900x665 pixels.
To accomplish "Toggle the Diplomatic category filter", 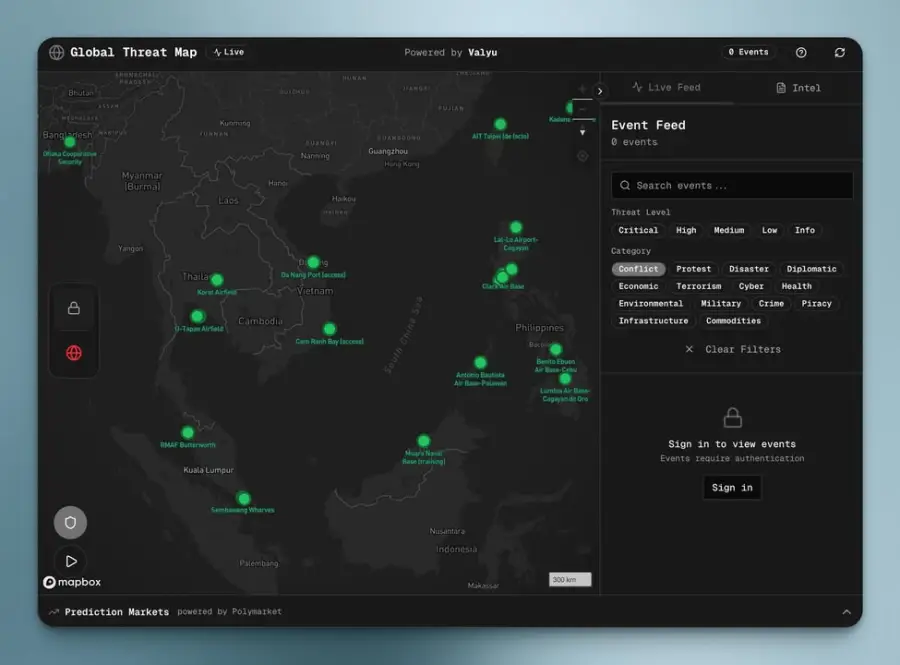I will point(812,269).
